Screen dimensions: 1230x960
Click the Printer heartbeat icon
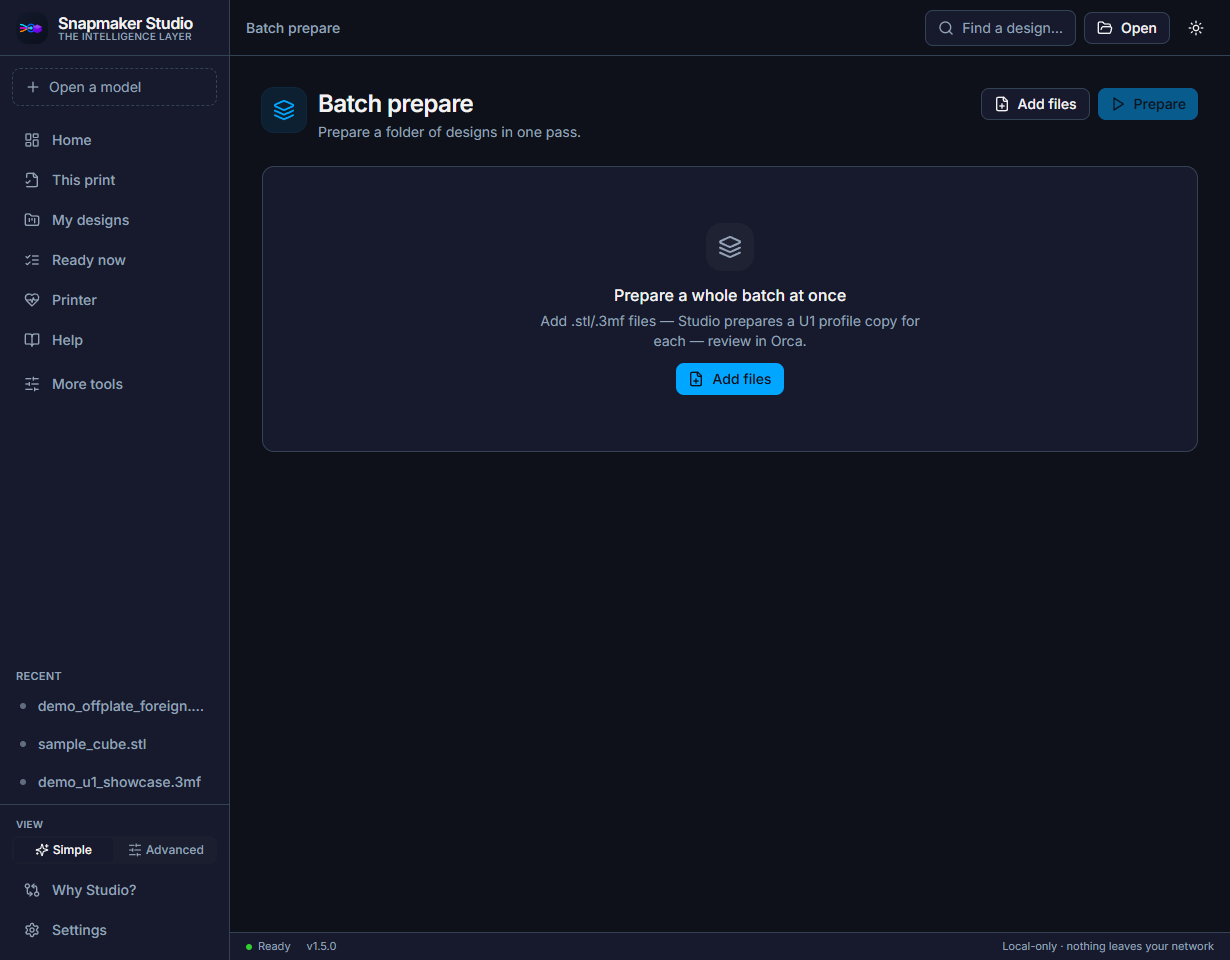(x=32, y=300)
